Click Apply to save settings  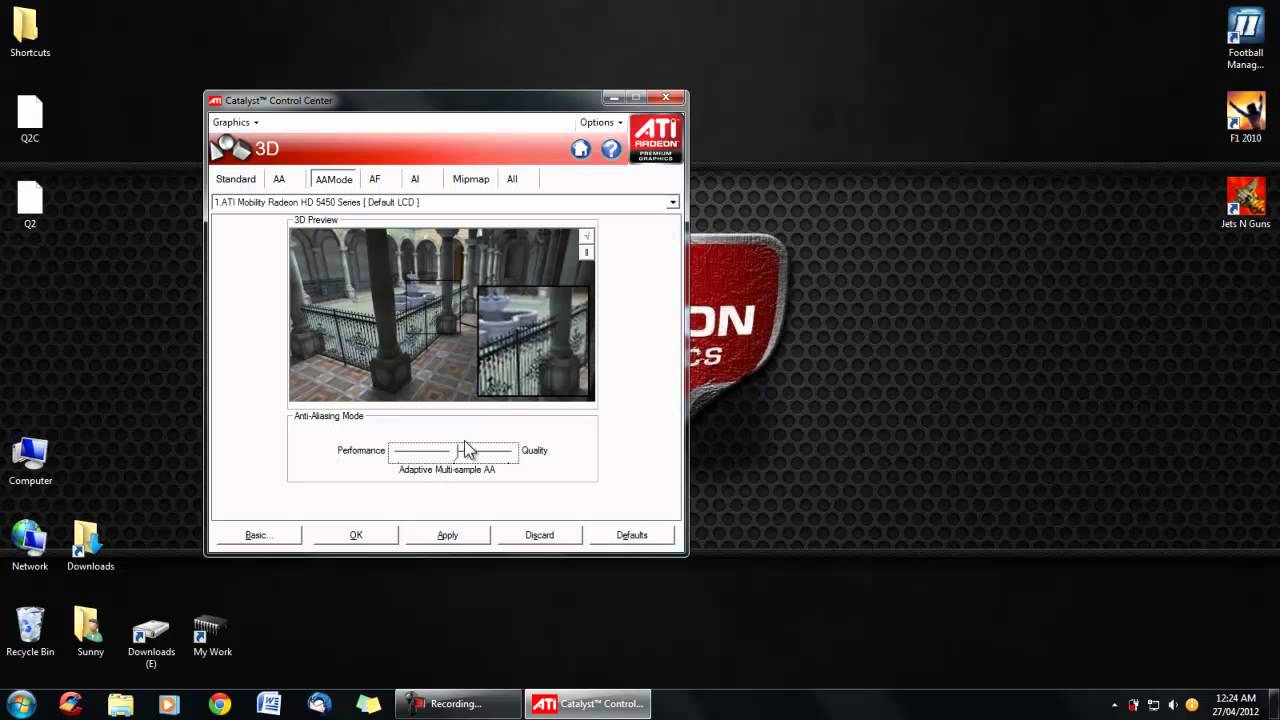[447, 535]
